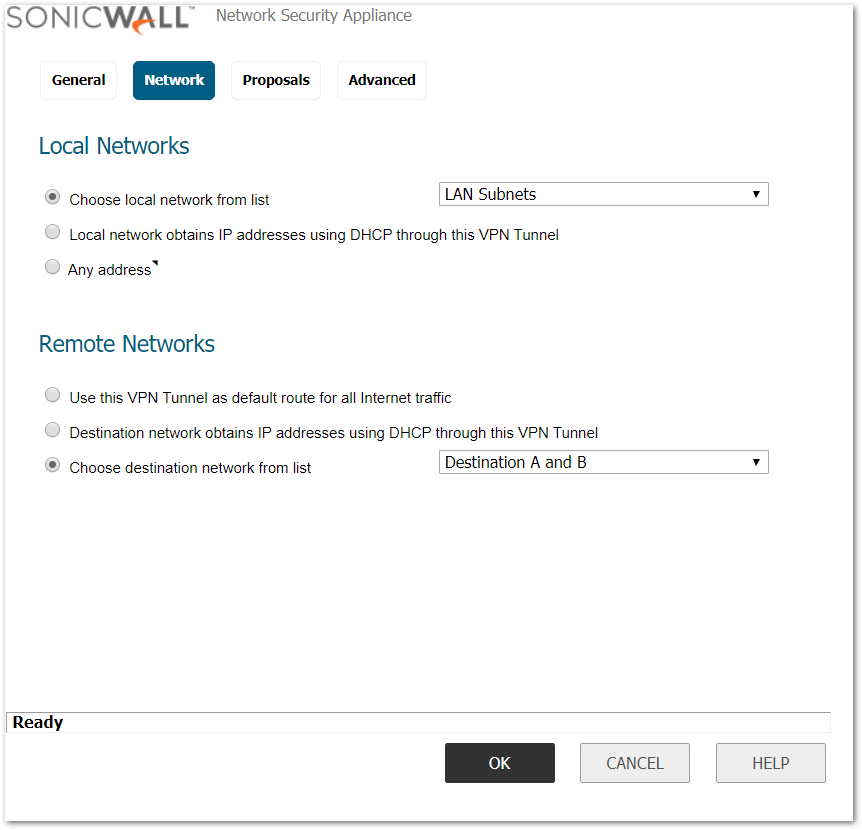The width and height of the screenshot is (862, 830).
Task: Open the LAN Subnets dropdown
Action: coord(604,194)
